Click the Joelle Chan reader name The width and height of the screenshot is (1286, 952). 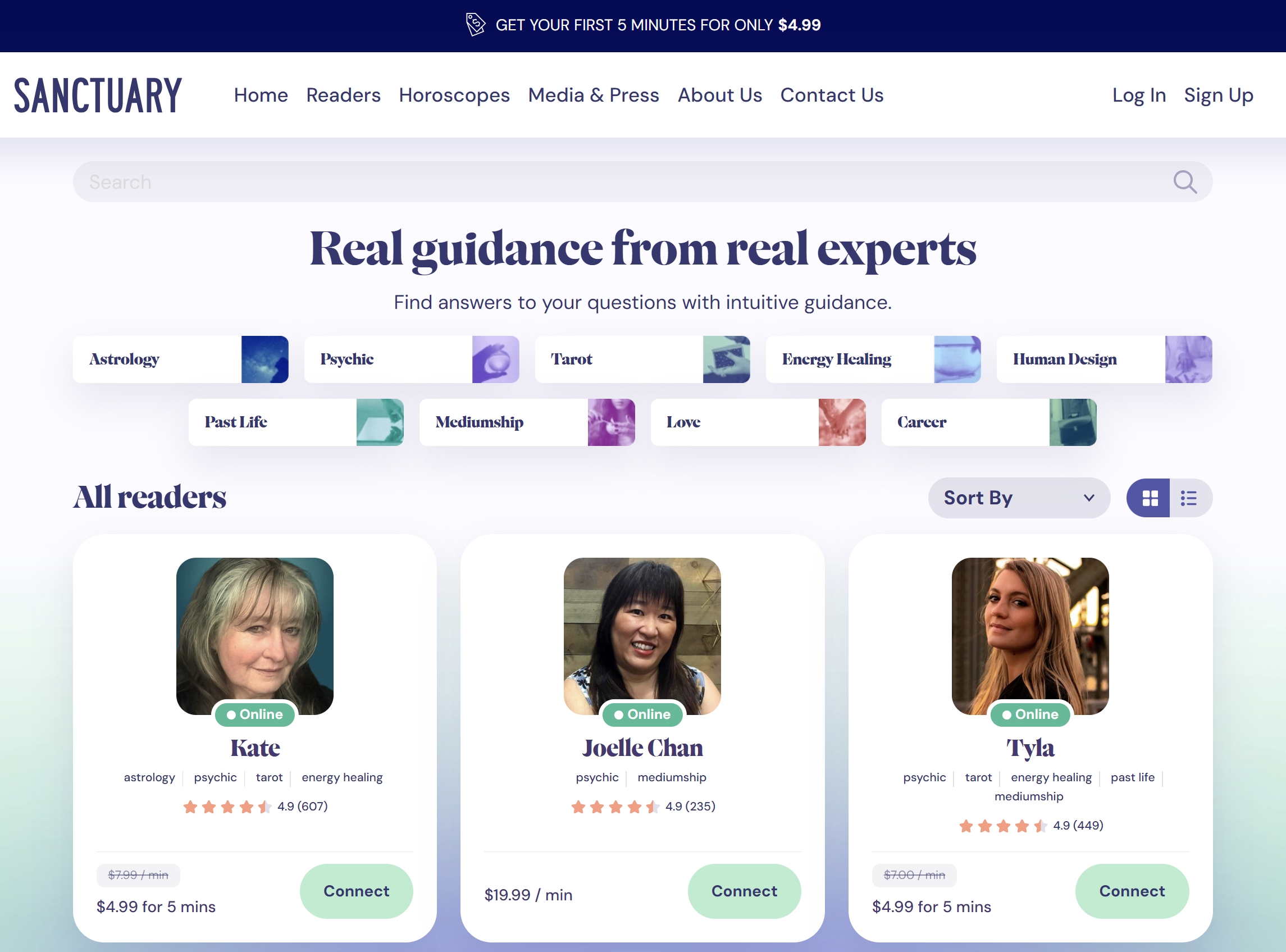click(642, 748)
